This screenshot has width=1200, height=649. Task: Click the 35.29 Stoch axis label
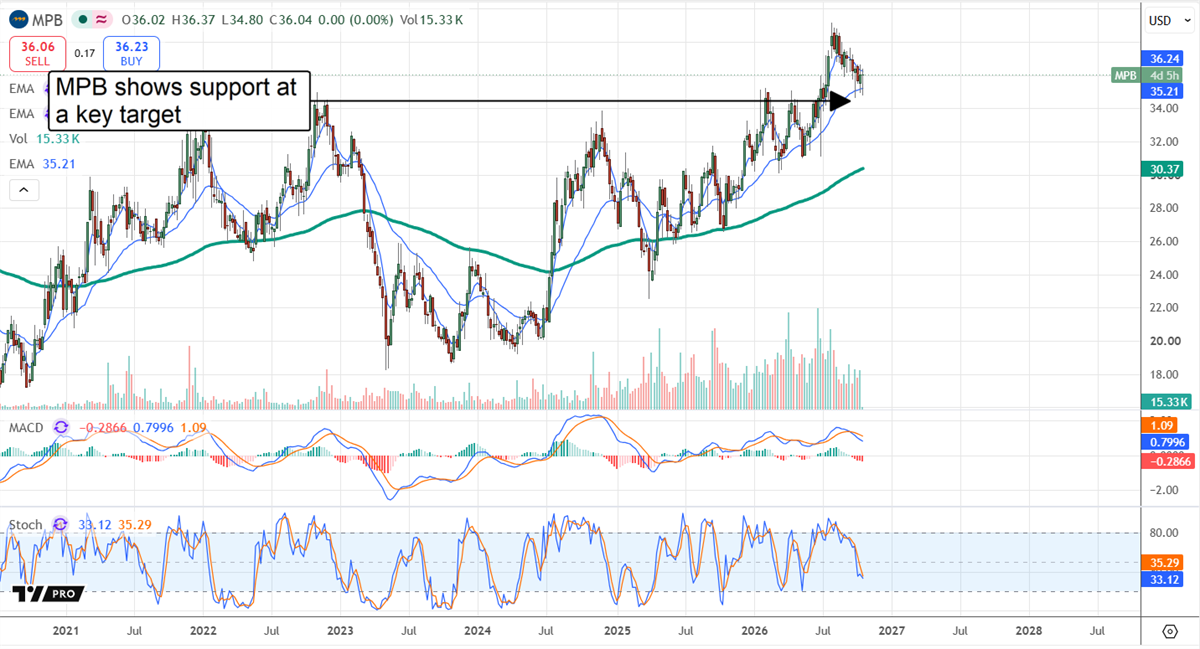click(x=1161, y=562)
